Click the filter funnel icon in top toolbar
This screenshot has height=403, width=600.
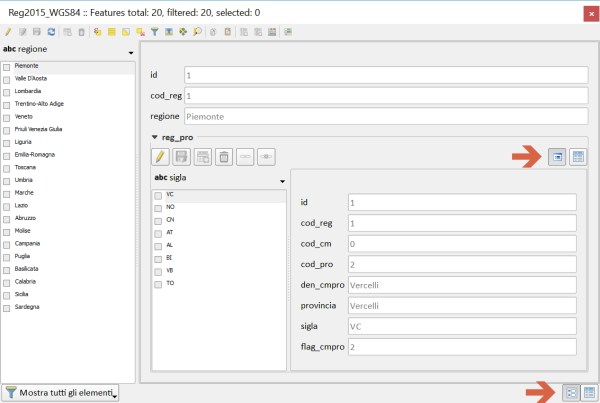(x=154, y=31)
